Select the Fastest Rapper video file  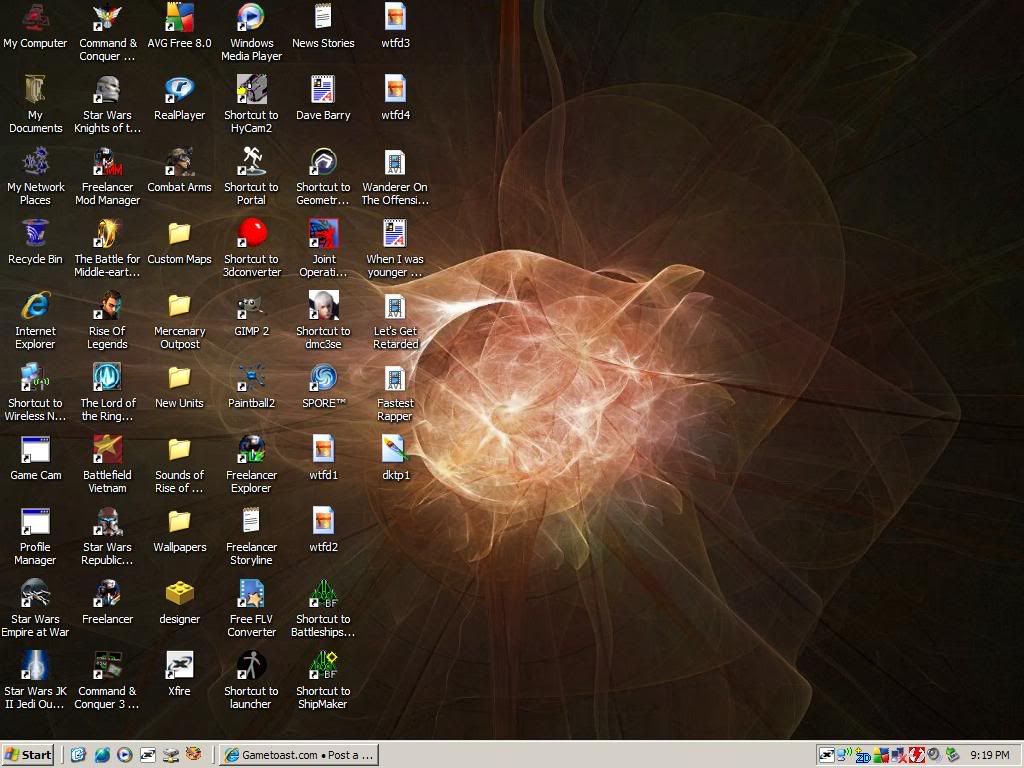click(394, 377)
